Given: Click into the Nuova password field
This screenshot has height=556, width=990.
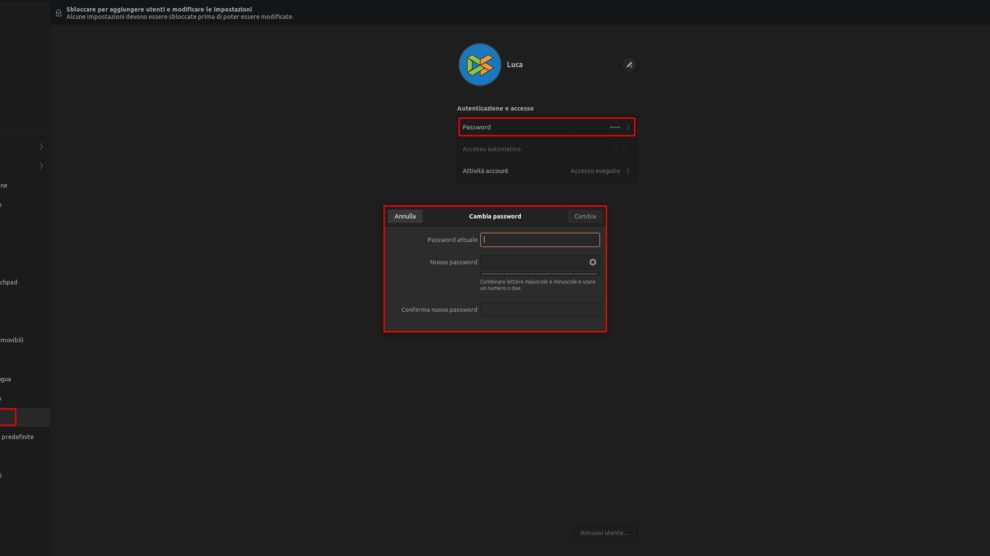Looking at the screenshot, I should point(533,262).
